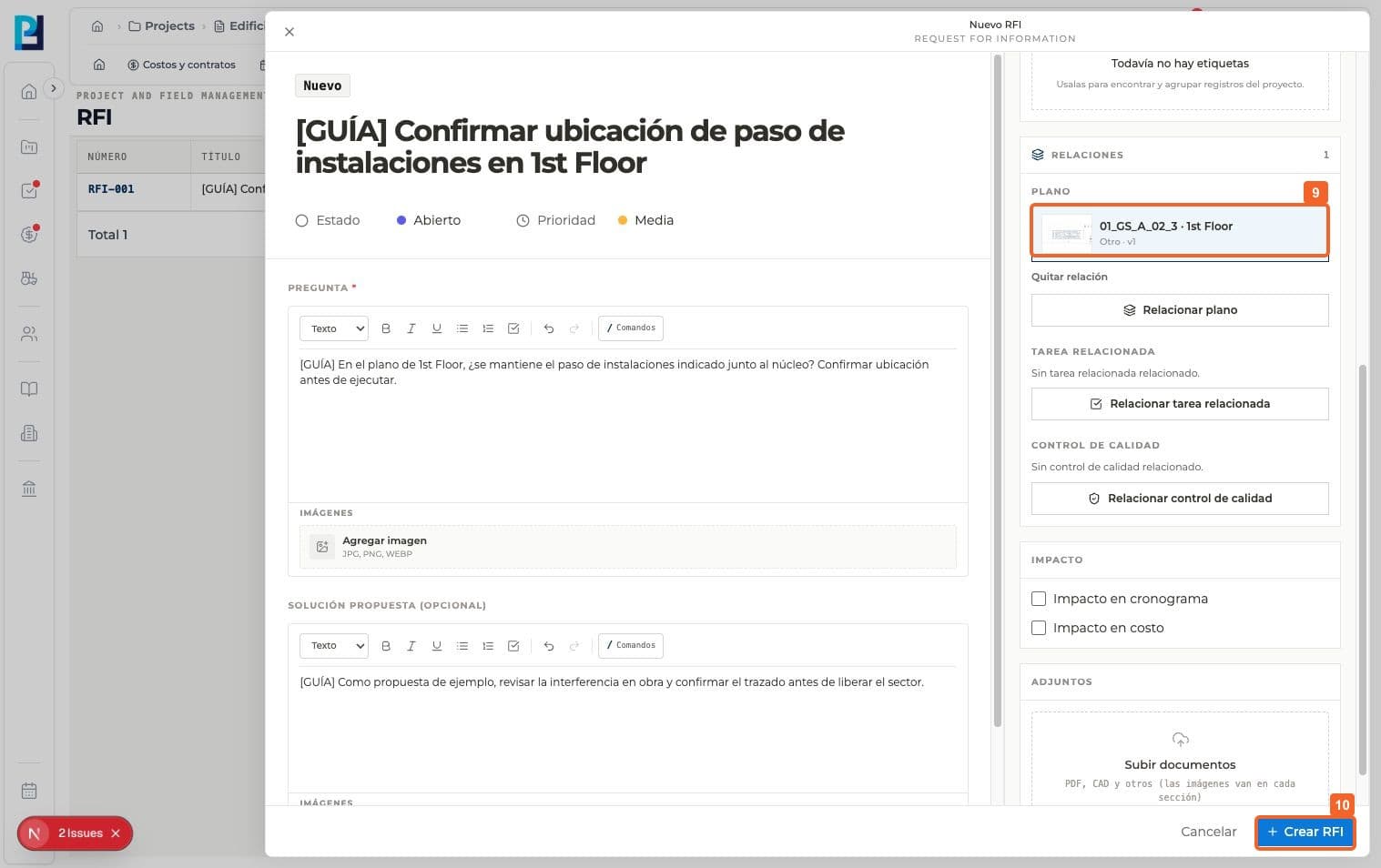Toggle underline in Solución propuesta toolbar
This screenshot has height=868, width=1381.
pos(437,646)
